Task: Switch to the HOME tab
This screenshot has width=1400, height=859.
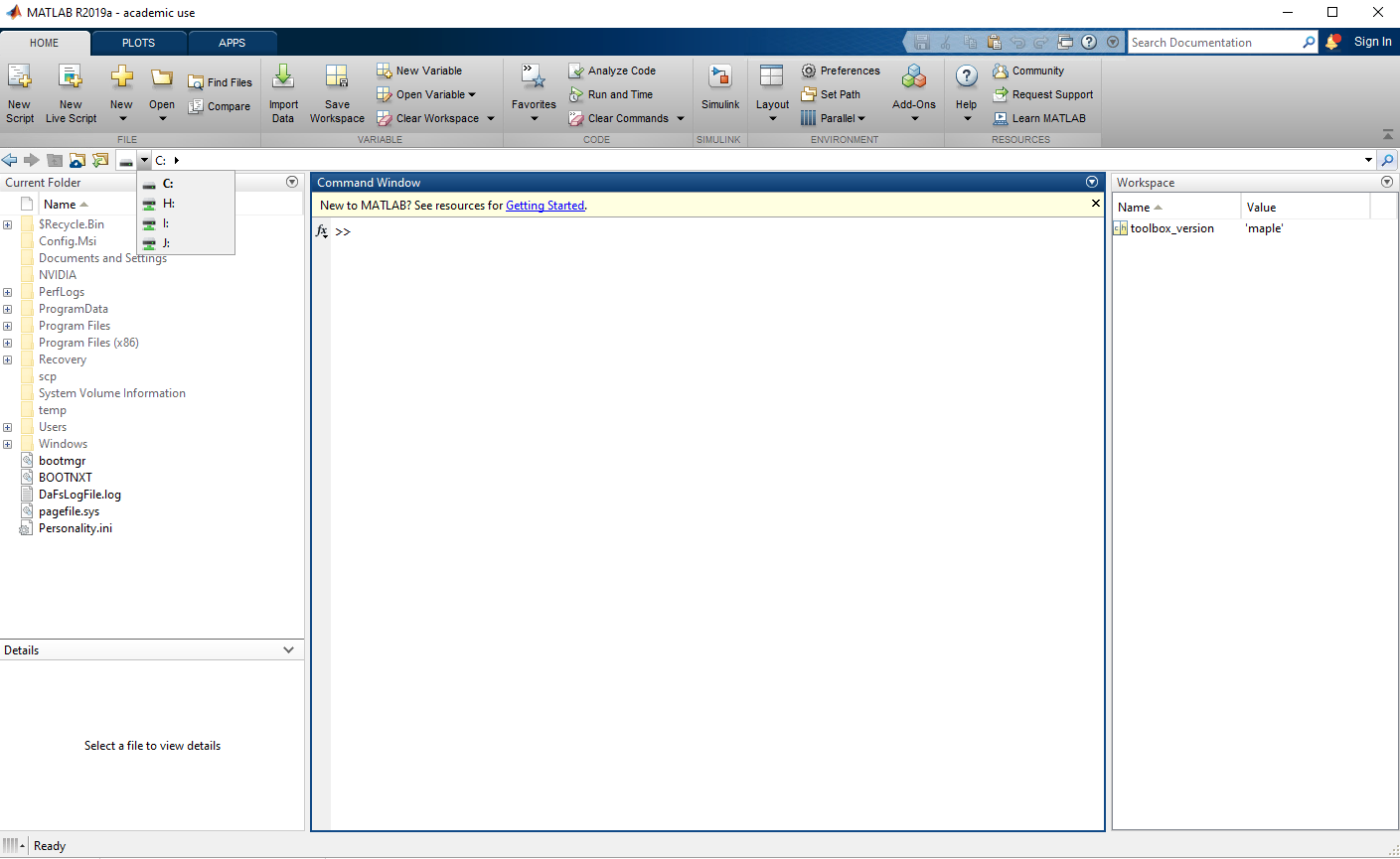Action: 45,43
